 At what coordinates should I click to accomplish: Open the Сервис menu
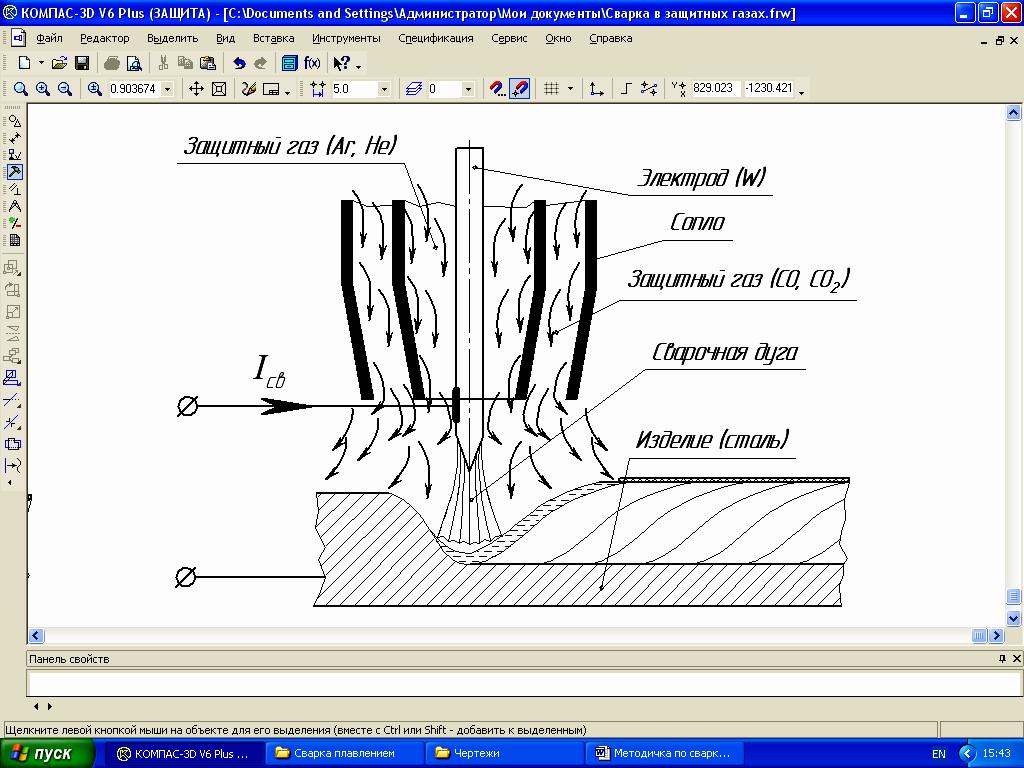pyautogui.click(x=509, y=39)
